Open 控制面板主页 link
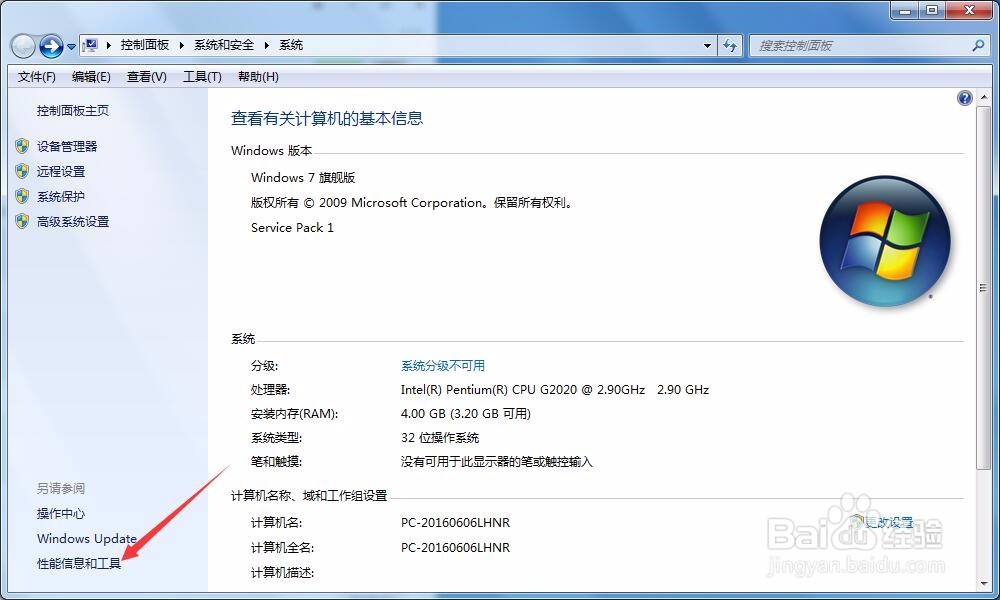Image resolution: width=1000 pixels, height=600 pixels. click(x=73, y=110)
